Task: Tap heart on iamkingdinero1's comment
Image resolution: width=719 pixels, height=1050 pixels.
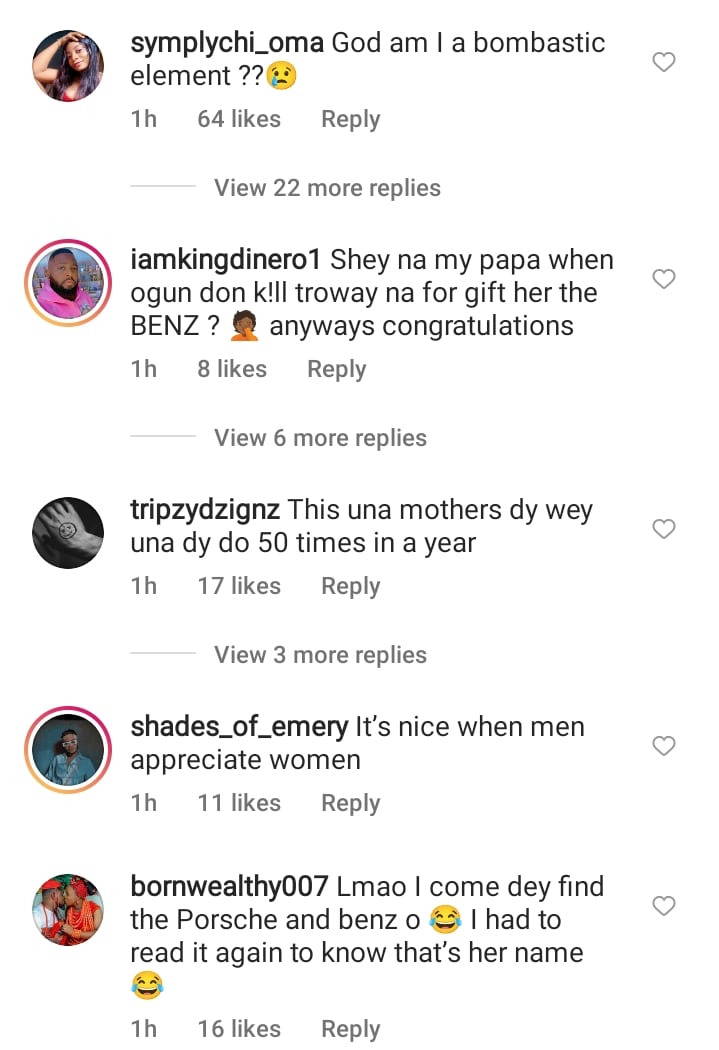Action: tap(664, 279)
